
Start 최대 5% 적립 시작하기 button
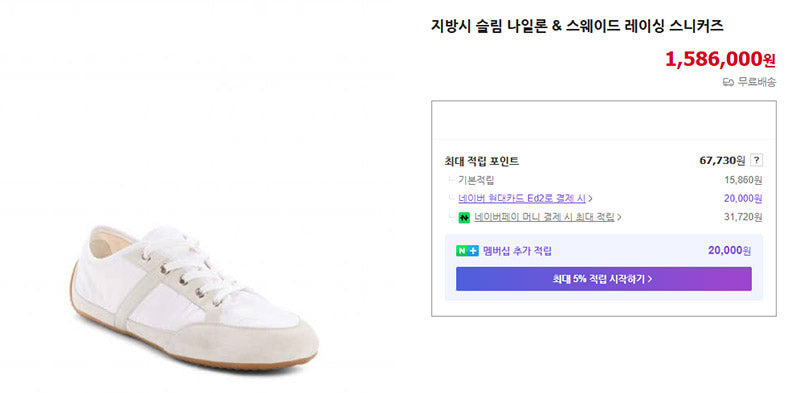(604, 279)
